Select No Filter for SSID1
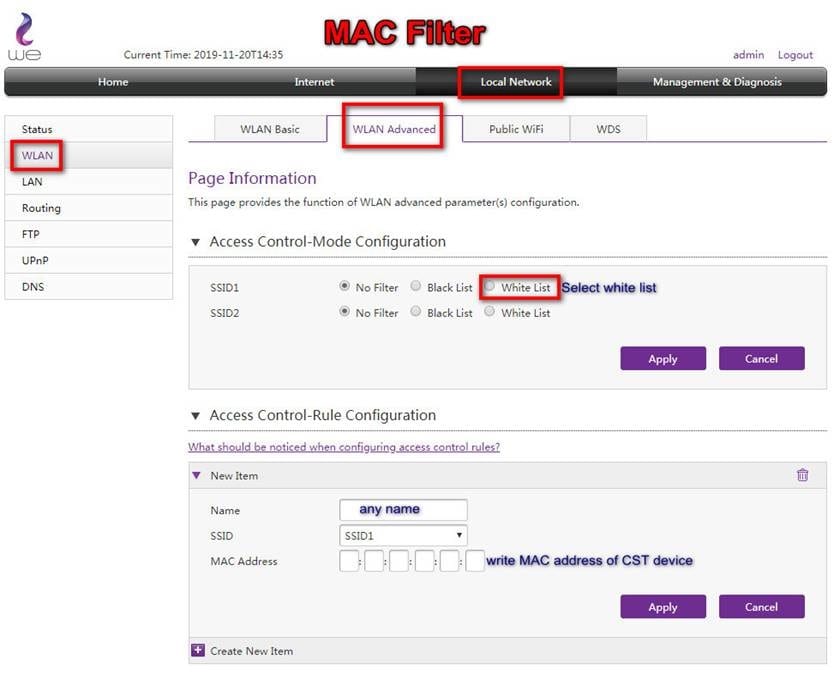This screenshot has height=676, width=834. pos(344,286)
